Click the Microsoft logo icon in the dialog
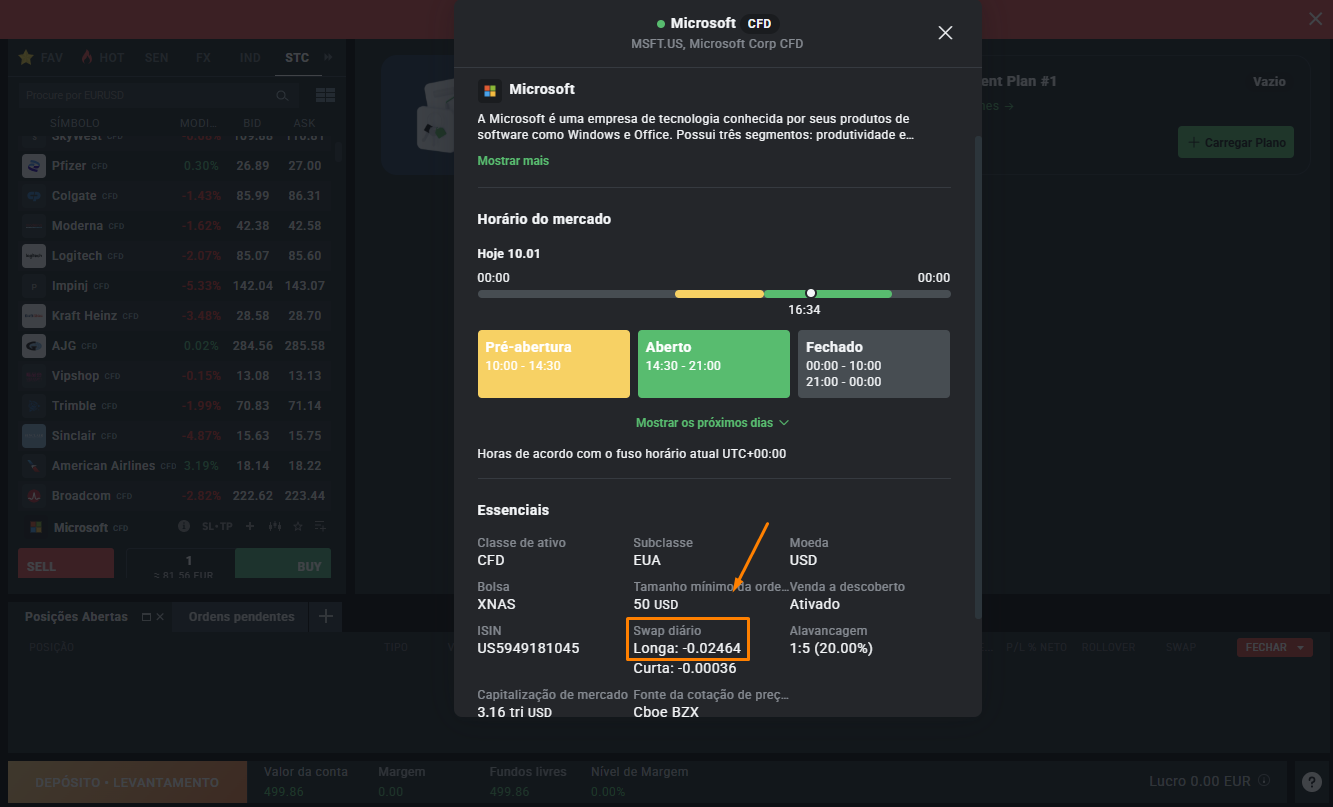Viewport: 1333px width, 807px height. 489,90
